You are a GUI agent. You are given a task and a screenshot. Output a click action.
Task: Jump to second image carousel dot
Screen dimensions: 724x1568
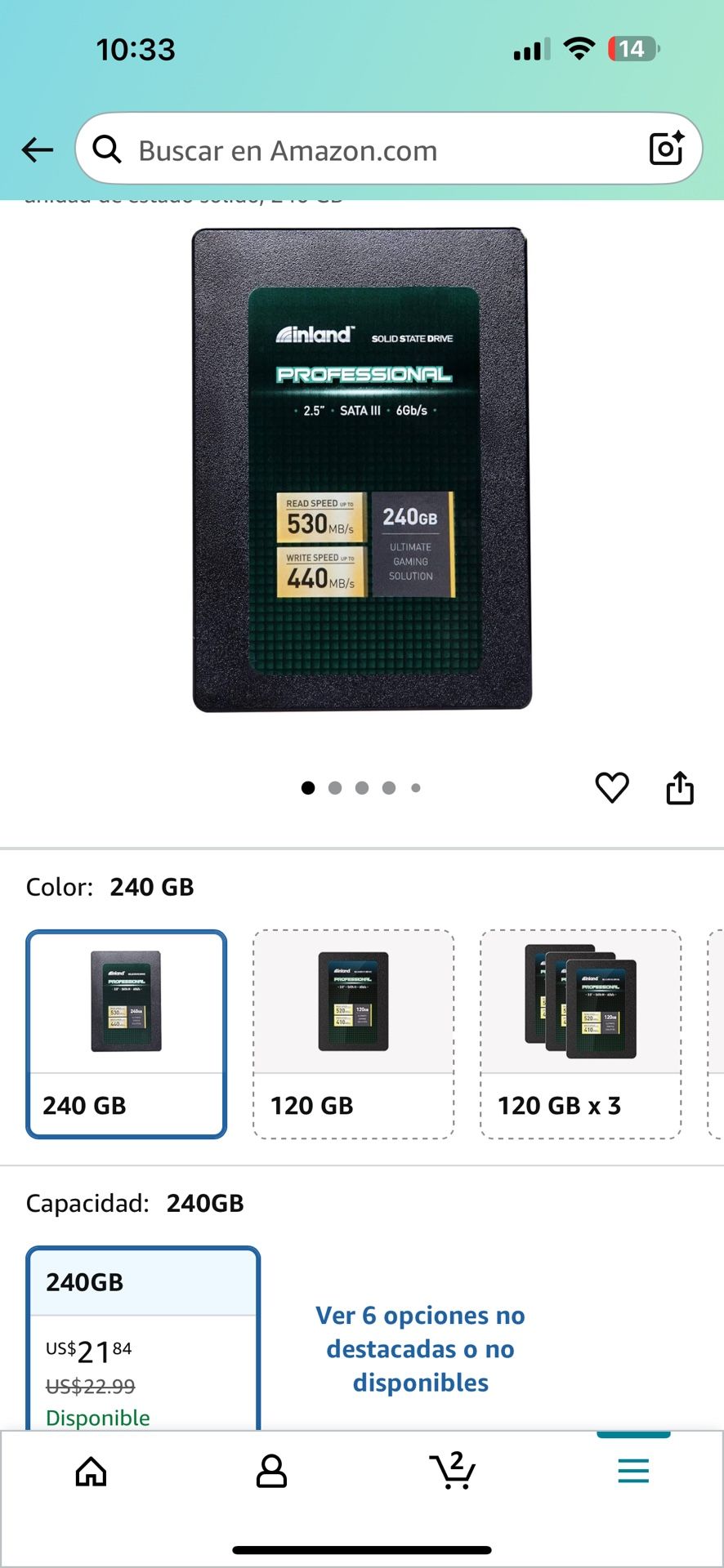coord(335,788)
